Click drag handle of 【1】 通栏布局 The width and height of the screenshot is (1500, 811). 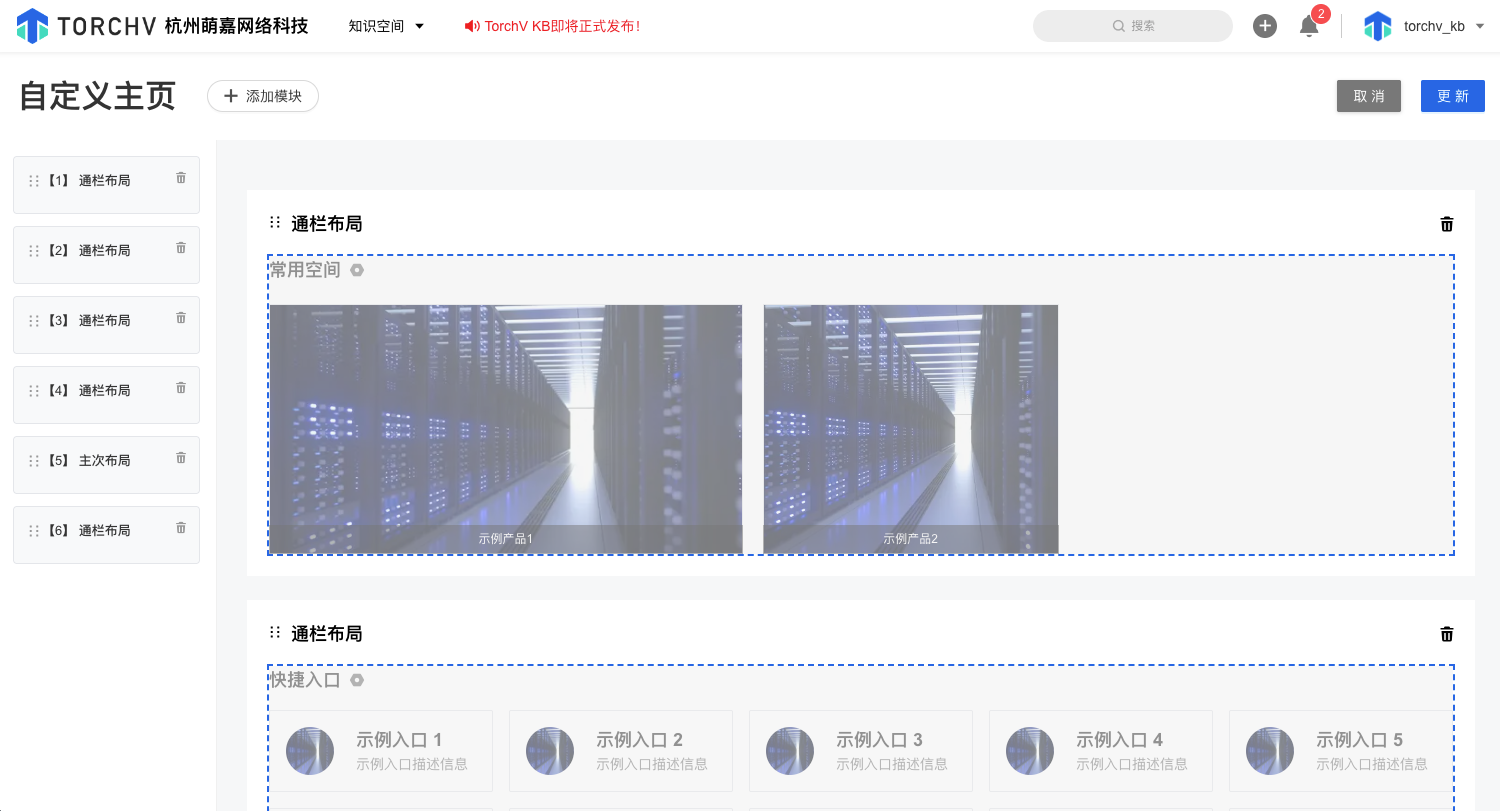pos(34,181)
